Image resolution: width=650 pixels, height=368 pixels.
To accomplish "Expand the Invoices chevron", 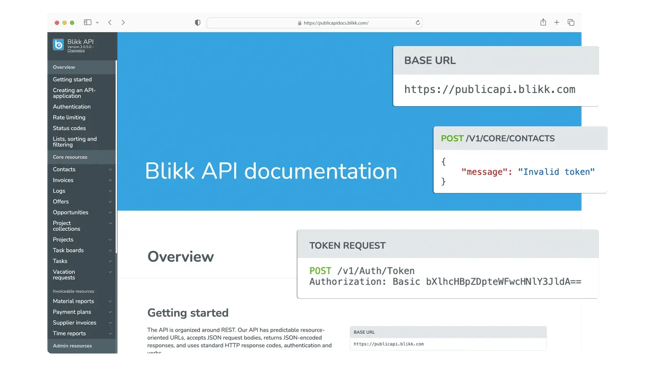I will (x=110, y=180).
